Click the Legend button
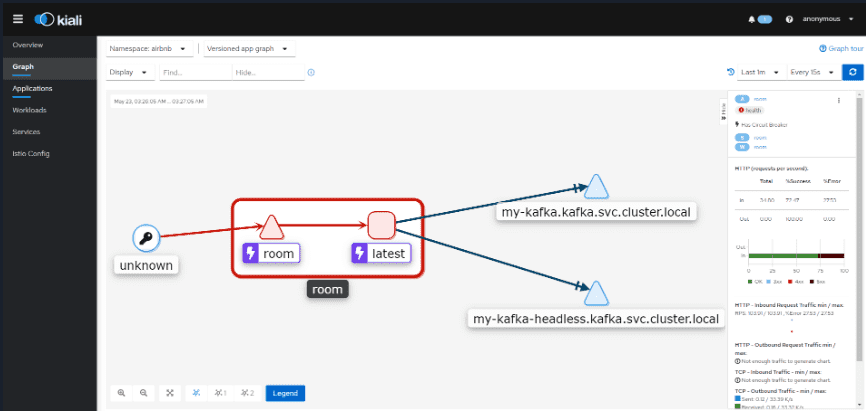Viewport: 866px width, 411px height. coord(286,393)
